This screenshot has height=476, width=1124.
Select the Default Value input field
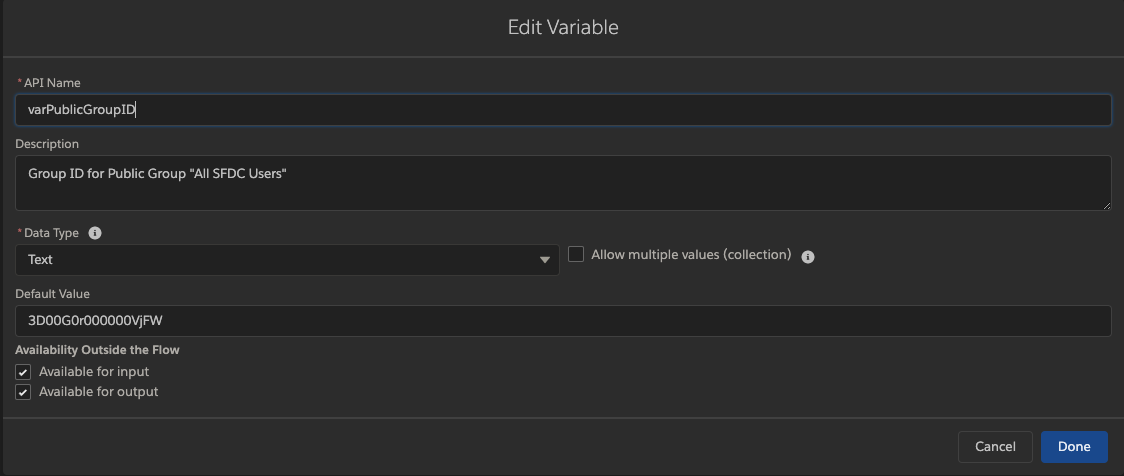tap(562, 321)
